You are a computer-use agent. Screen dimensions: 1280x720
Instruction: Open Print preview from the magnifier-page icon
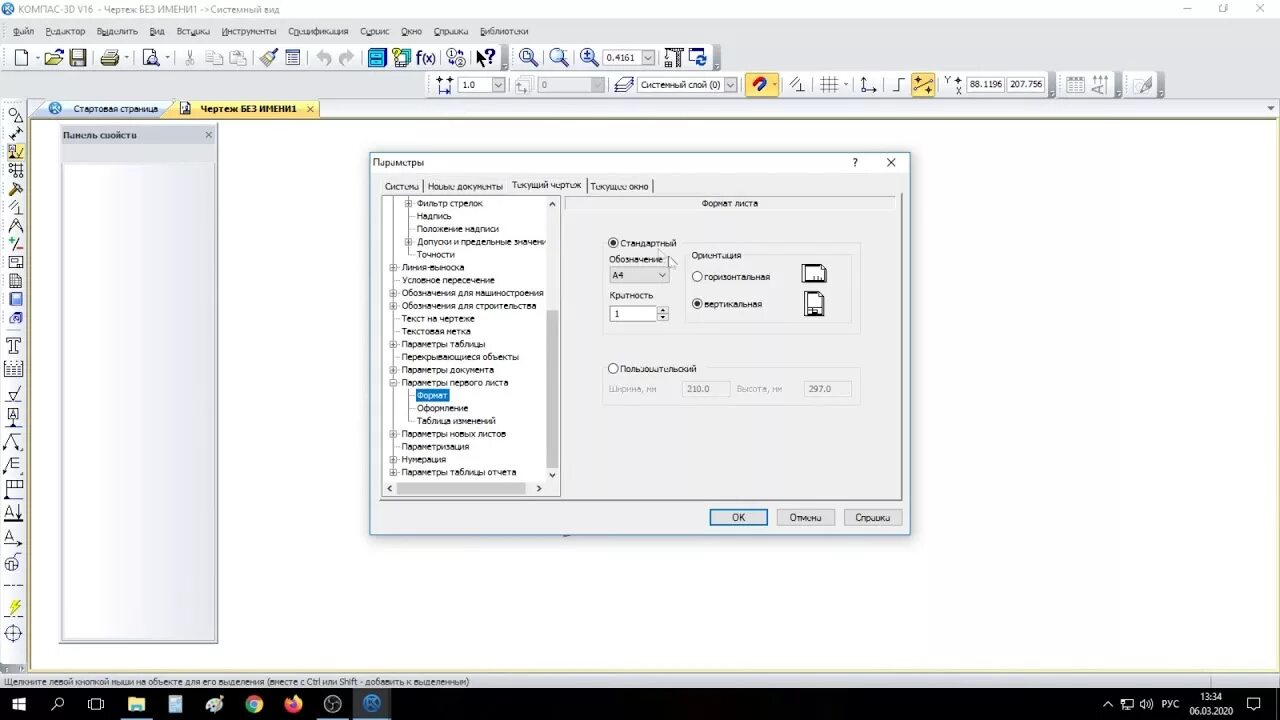point(151,58)
